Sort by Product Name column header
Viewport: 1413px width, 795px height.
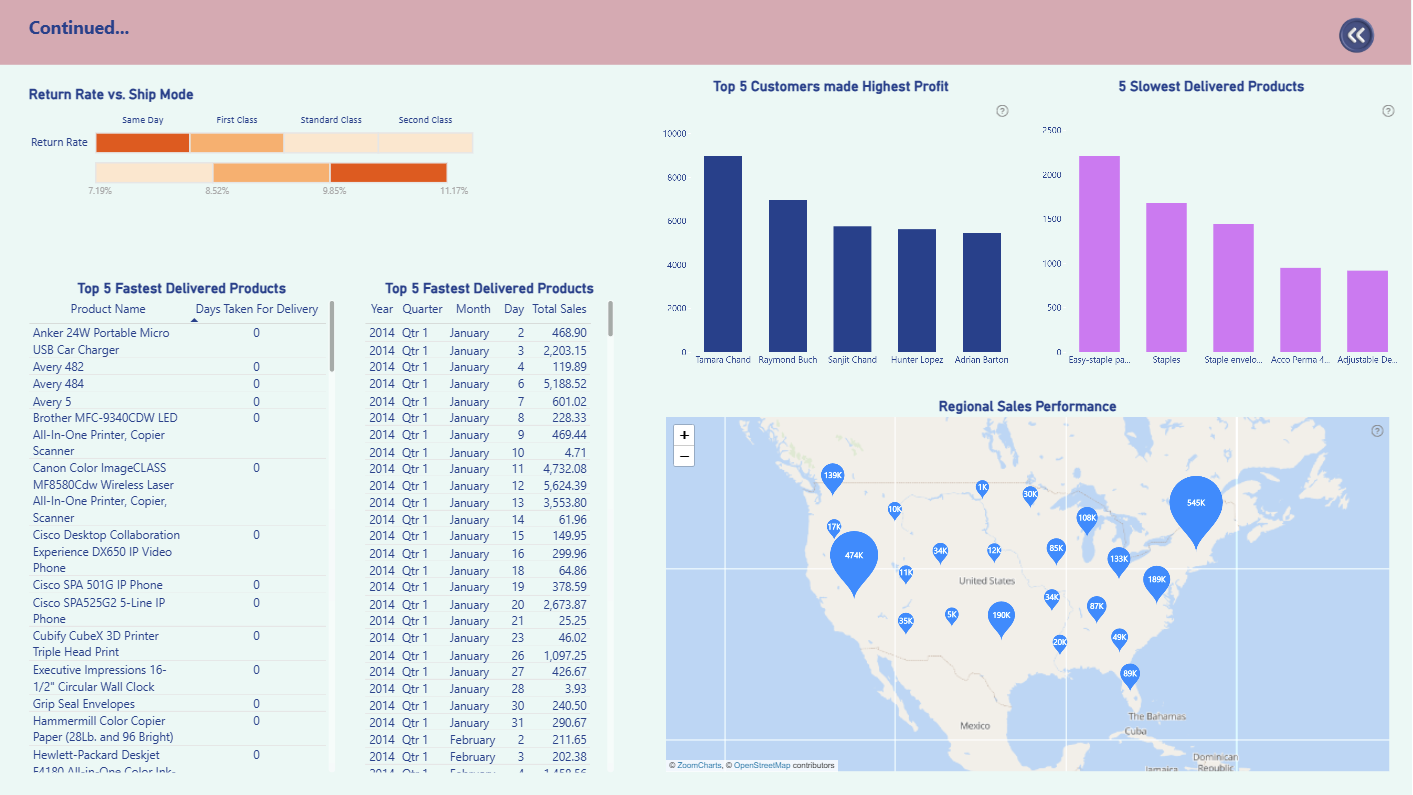108,309
